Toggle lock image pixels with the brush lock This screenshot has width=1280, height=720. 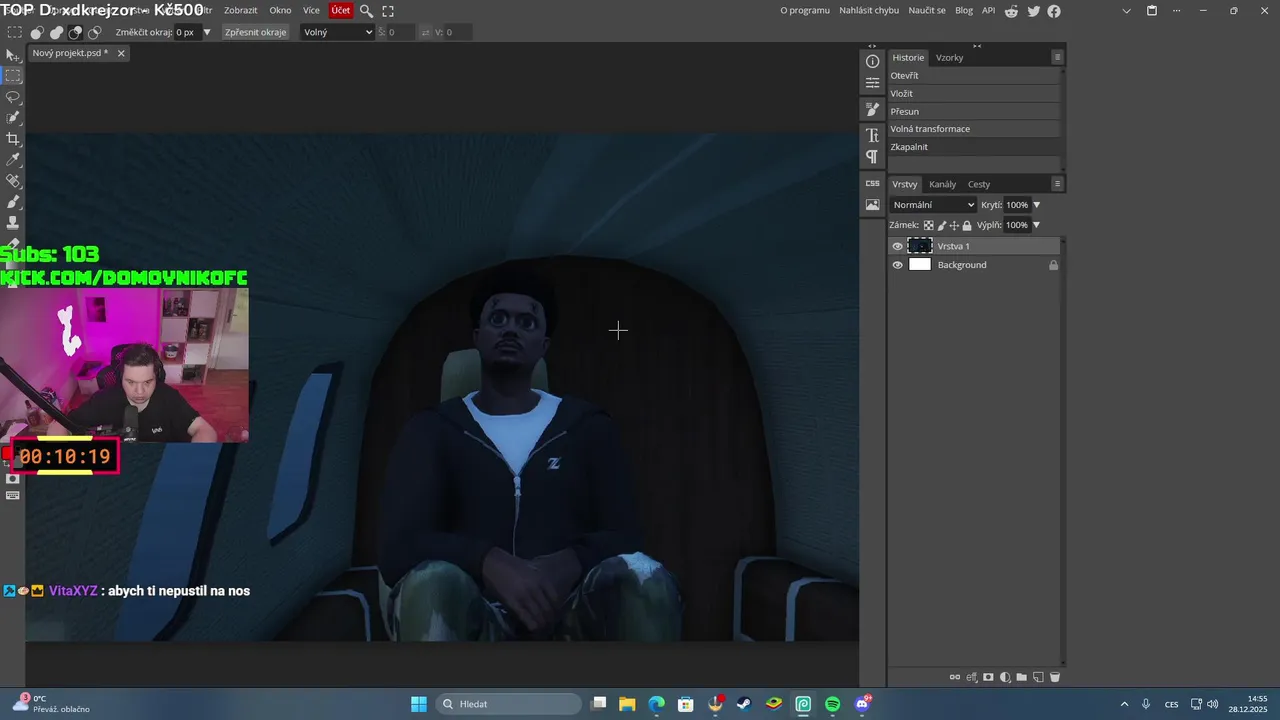(941, 225)
